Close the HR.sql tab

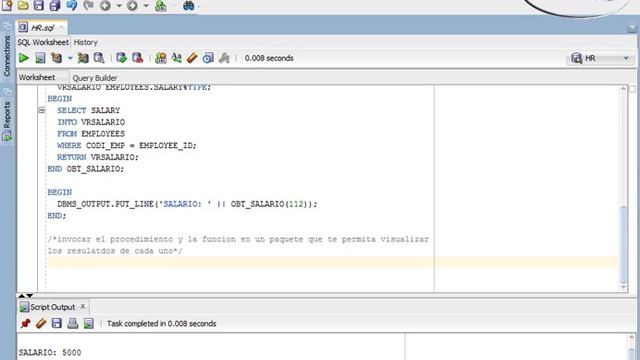pyautogui.click(x=61, y=27)
